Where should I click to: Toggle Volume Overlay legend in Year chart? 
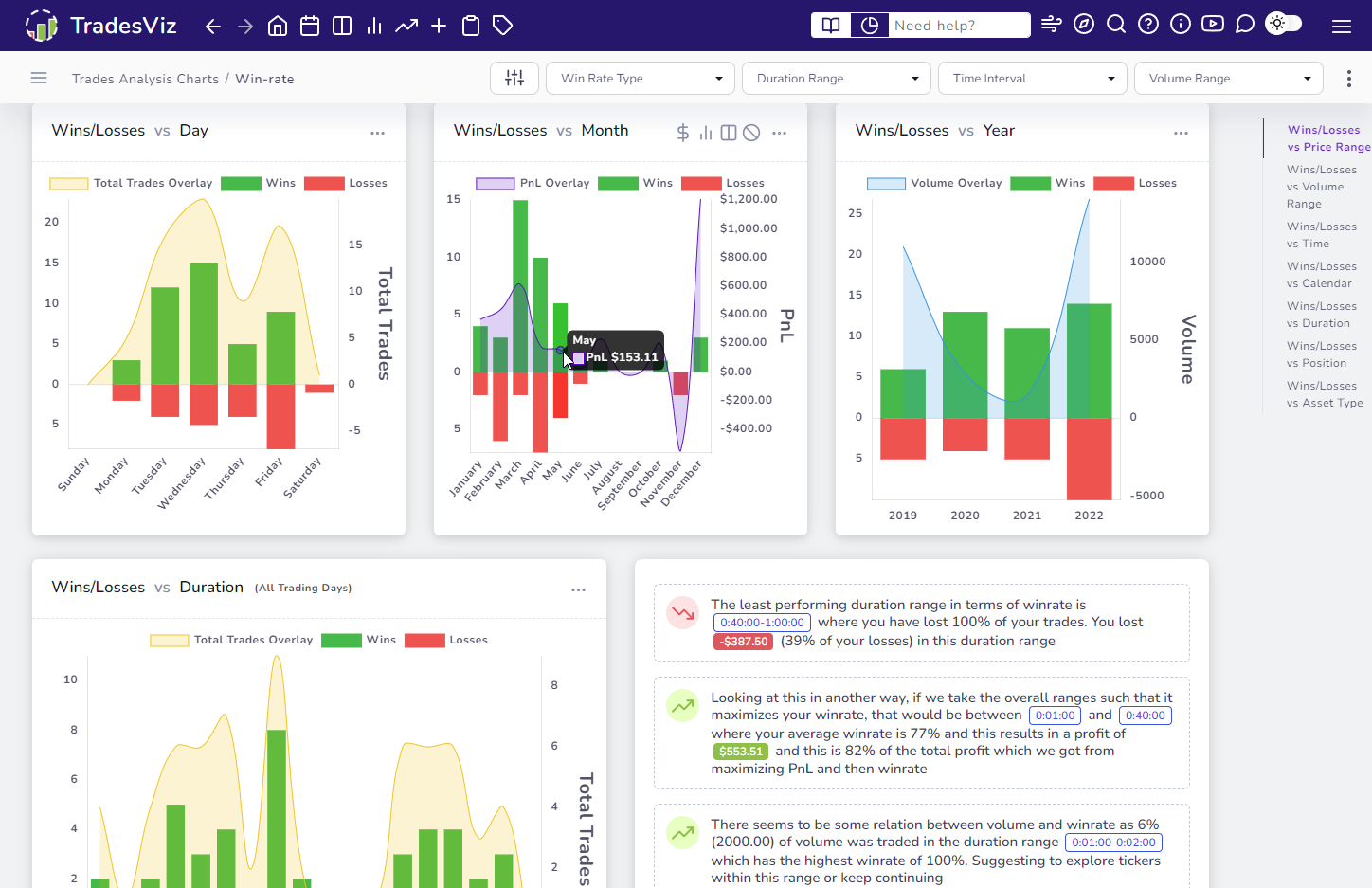tap(934, 183)
